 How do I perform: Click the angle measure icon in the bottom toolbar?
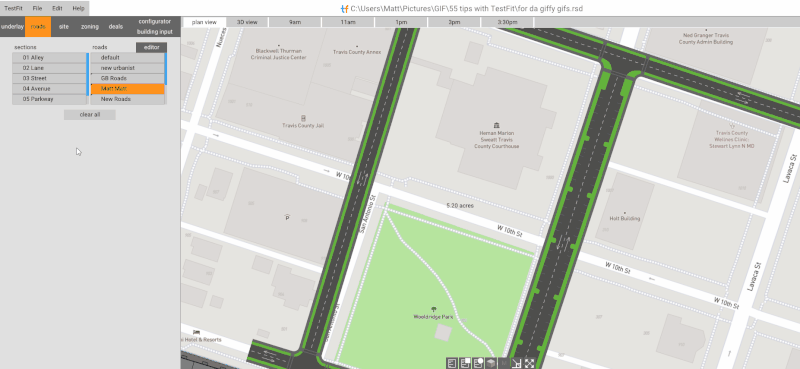click(517, 363)
